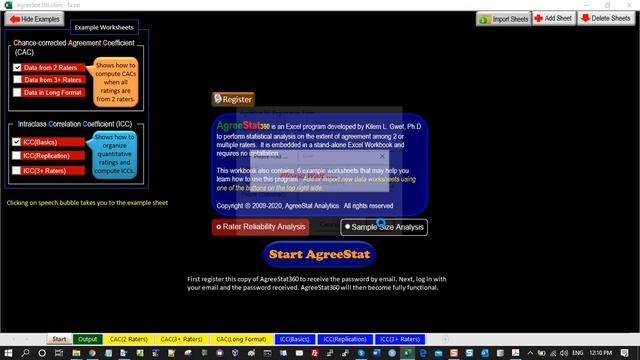This screenshot has height=360, width=640.
Task: Click the ENG language indicator
Action: tap(578, 353)
